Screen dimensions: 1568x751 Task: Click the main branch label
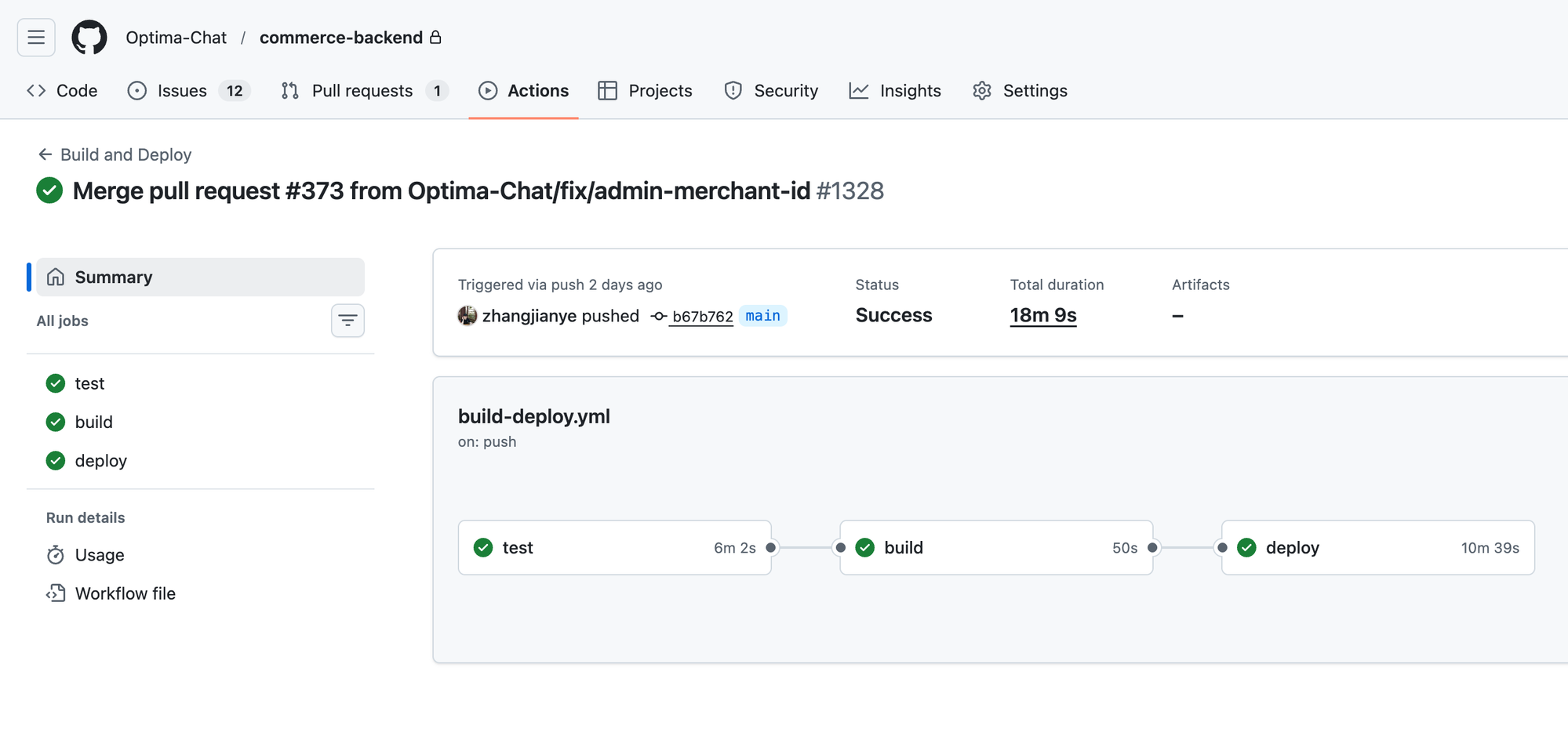[762, 316]
